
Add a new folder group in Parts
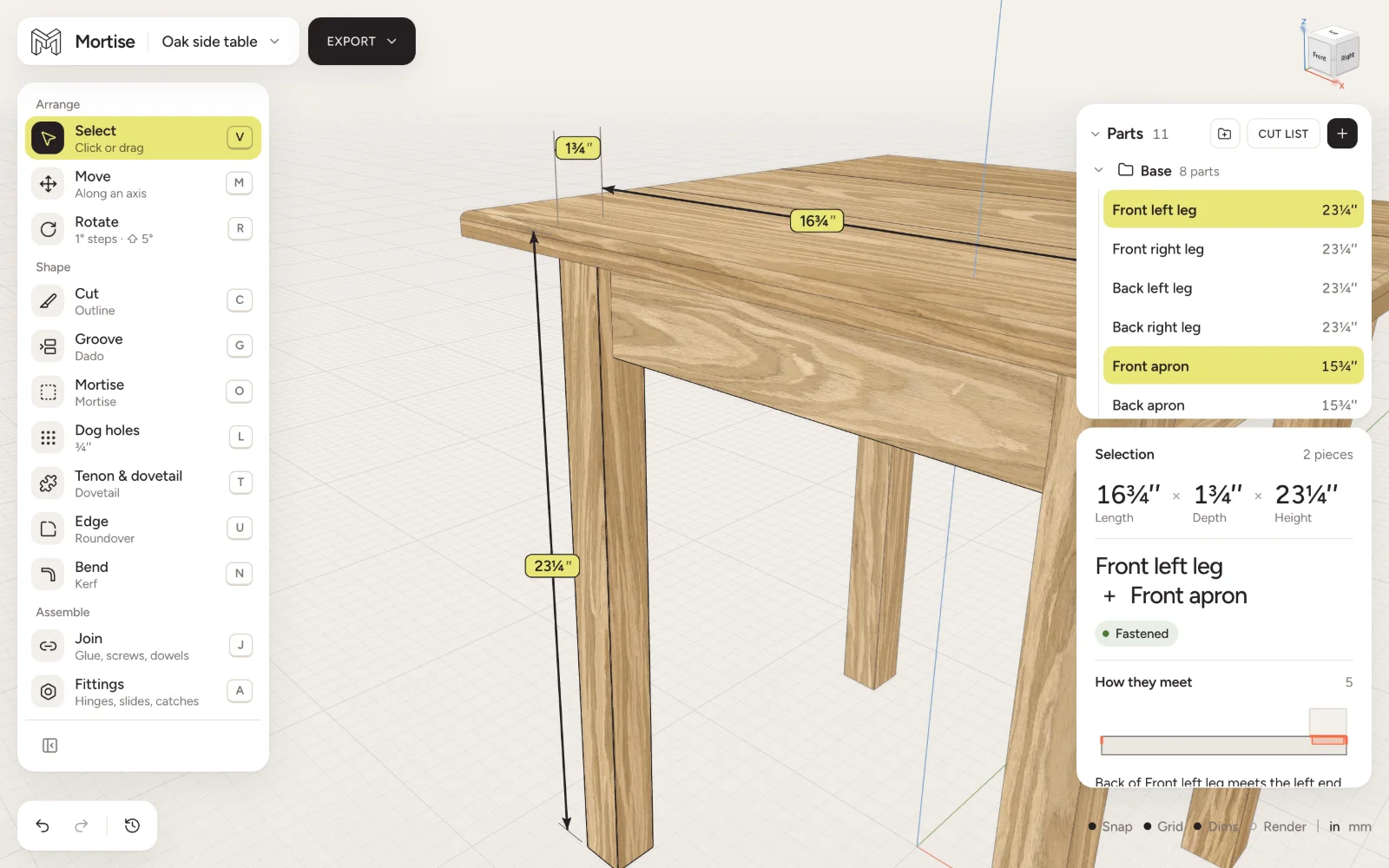tap(1224, 134)
